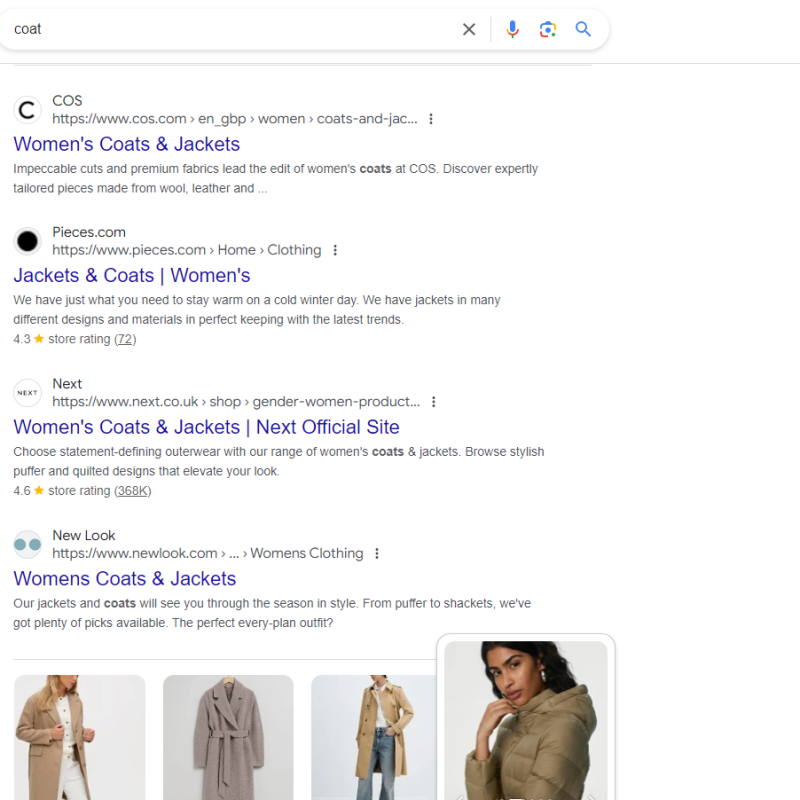
Task: Open the grey belted wrap coat thumbnail
Action: pos(228,737)
